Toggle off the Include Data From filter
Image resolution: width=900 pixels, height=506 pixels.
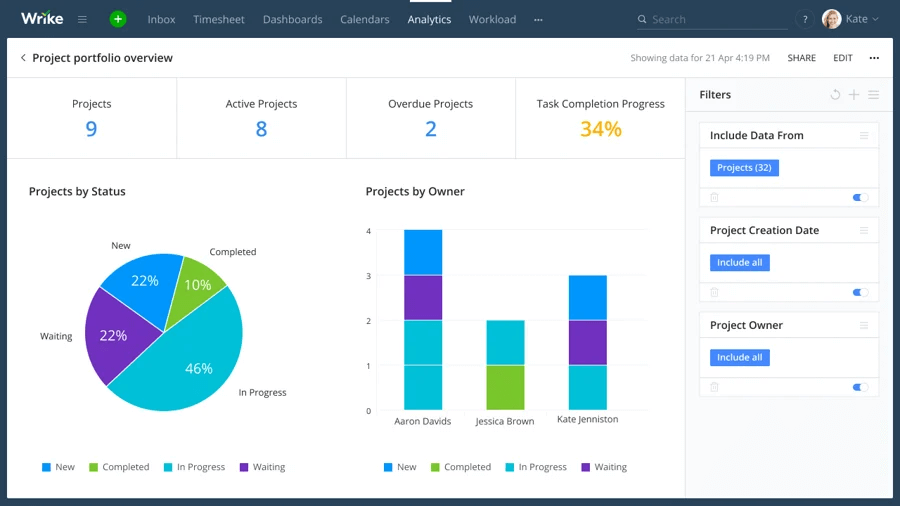point(860,198)
